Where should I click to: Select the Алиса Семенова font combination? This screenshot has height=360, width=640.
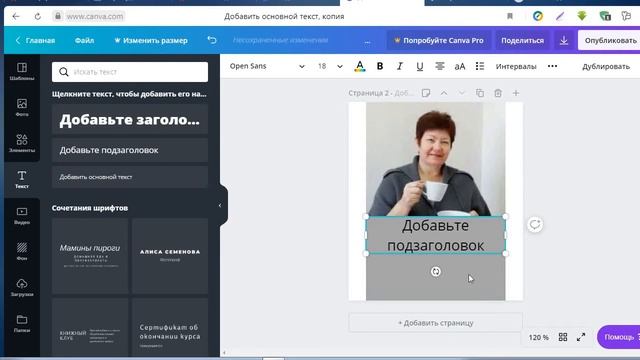pos(170,256)
